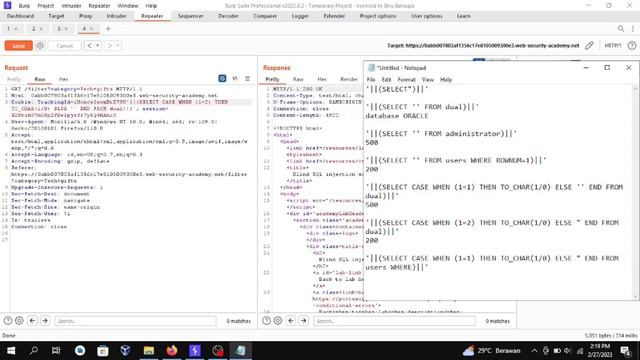Open Response search help icon
Image resolution: width=640 pixels, height=360 pixels.
266,321
